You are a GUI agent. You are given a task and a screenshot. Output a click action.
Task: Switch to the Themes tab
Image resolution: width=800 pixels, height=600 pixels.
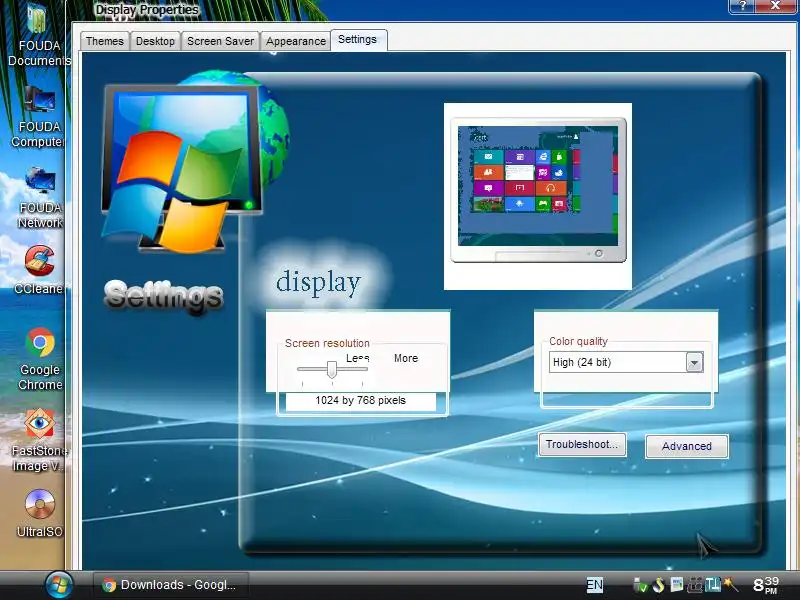(x=105, y=41)
